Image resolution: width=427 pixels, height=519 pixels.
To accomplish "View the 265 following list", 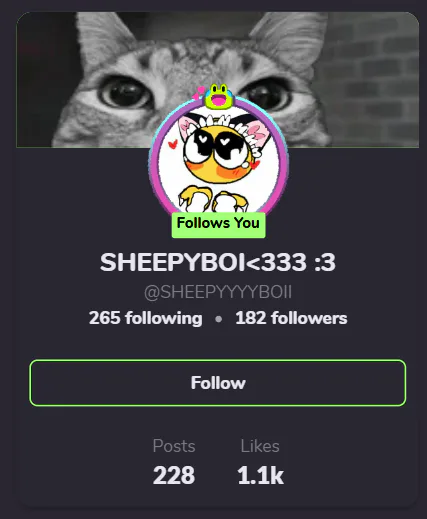I will click(145, 318).
